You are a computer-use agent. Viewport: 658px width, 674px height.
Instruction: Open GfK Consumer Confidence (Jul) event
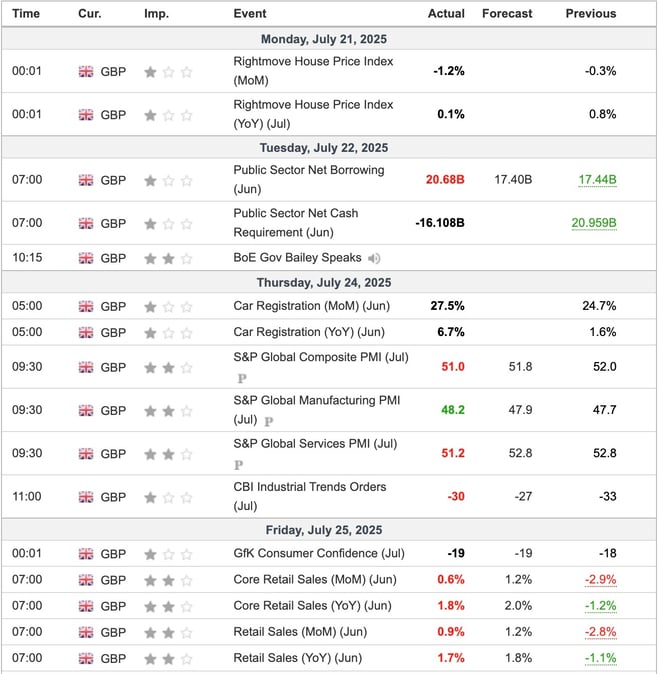pos(319,553)
